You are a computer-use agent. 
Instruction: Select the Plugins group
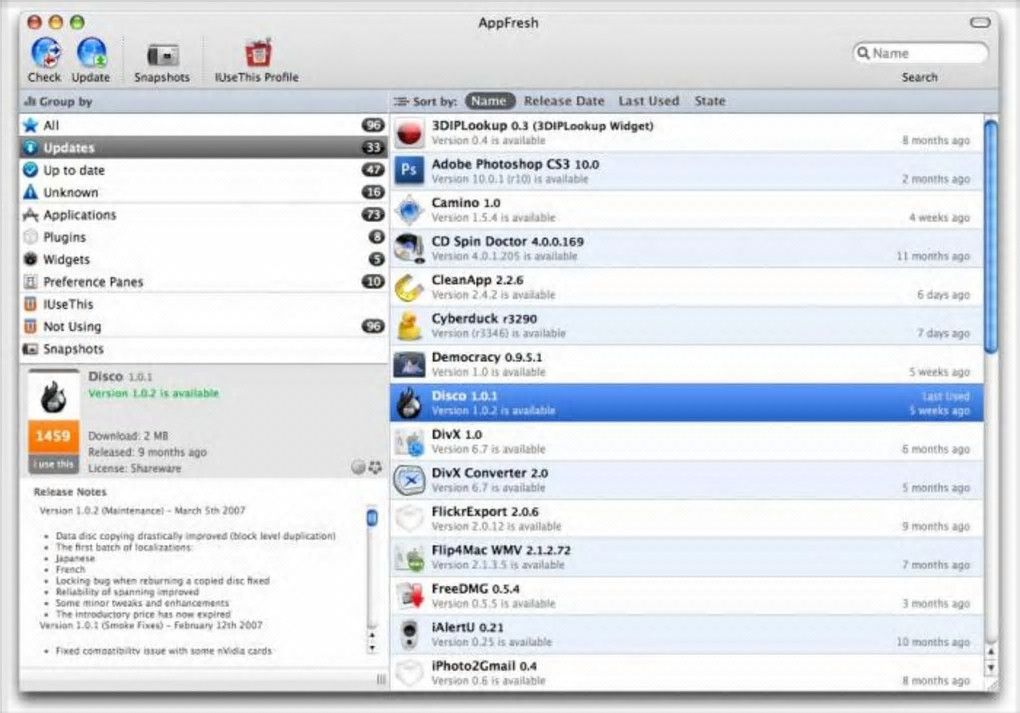click(204, 237)
